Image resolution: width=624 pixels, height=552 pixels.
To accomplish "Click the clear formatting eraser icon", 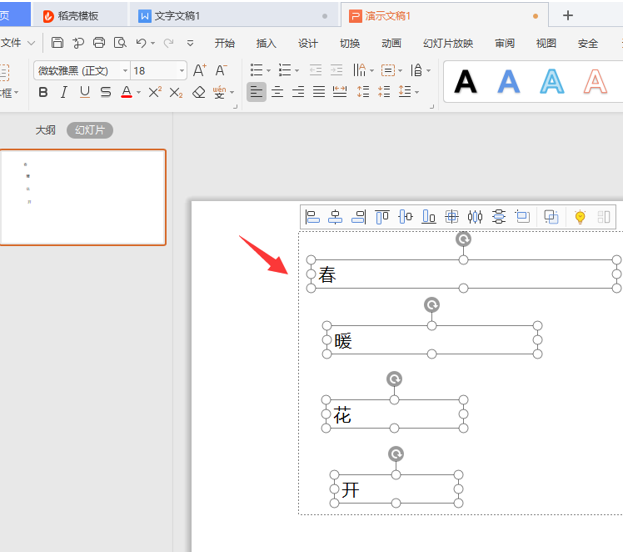I will [198, 92].
